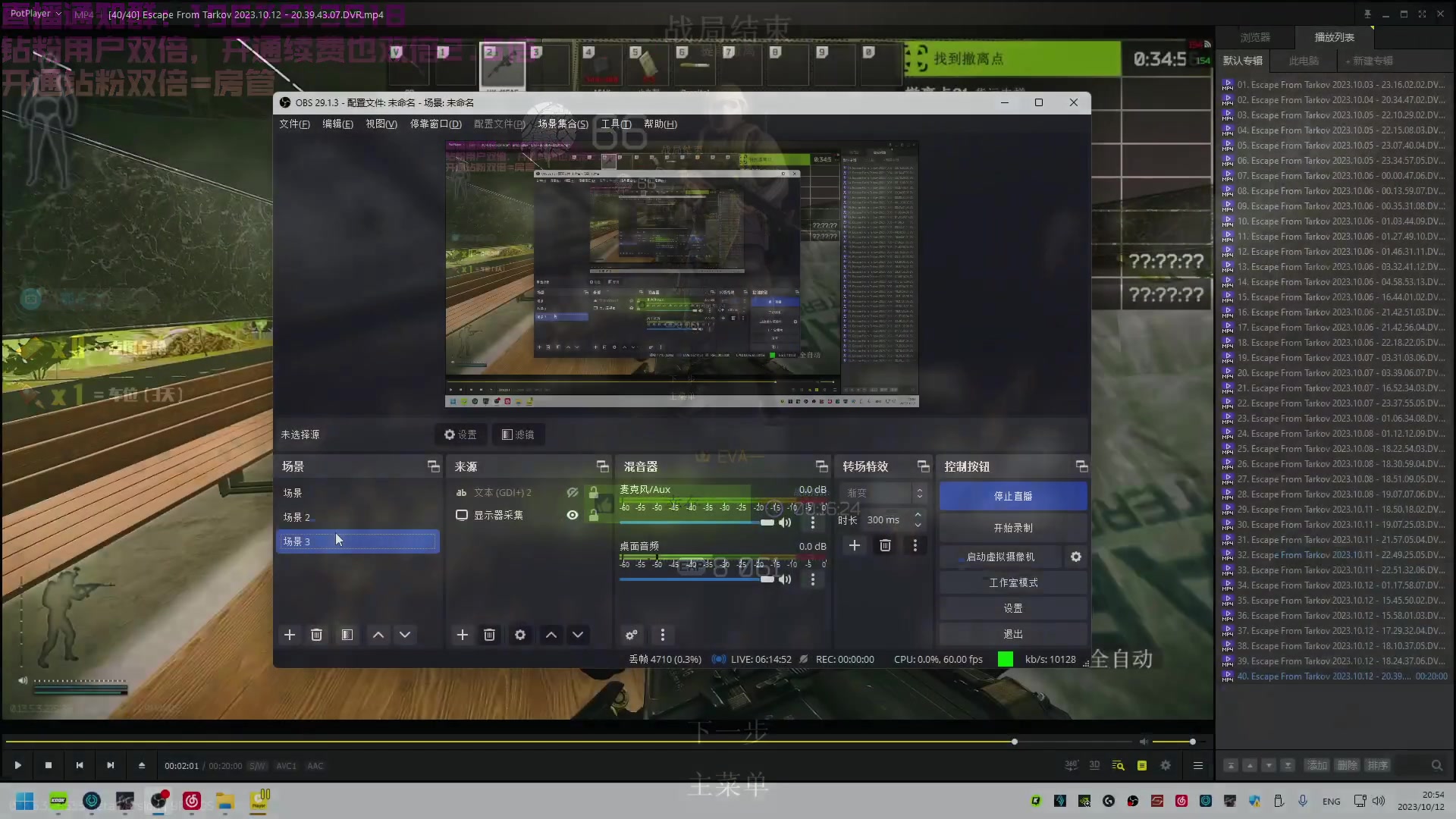Screen dimensions: 1456x819
Task: Move scene down arrow in Scenes panel
Action: click(x=405, y=635)
